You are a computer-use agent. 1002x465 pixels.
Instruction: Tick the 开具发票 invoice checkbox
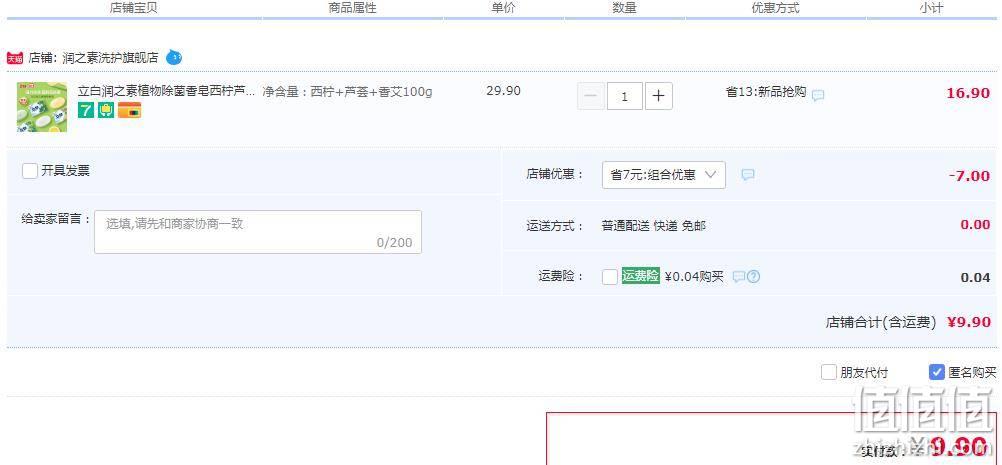tap(29, 171)
